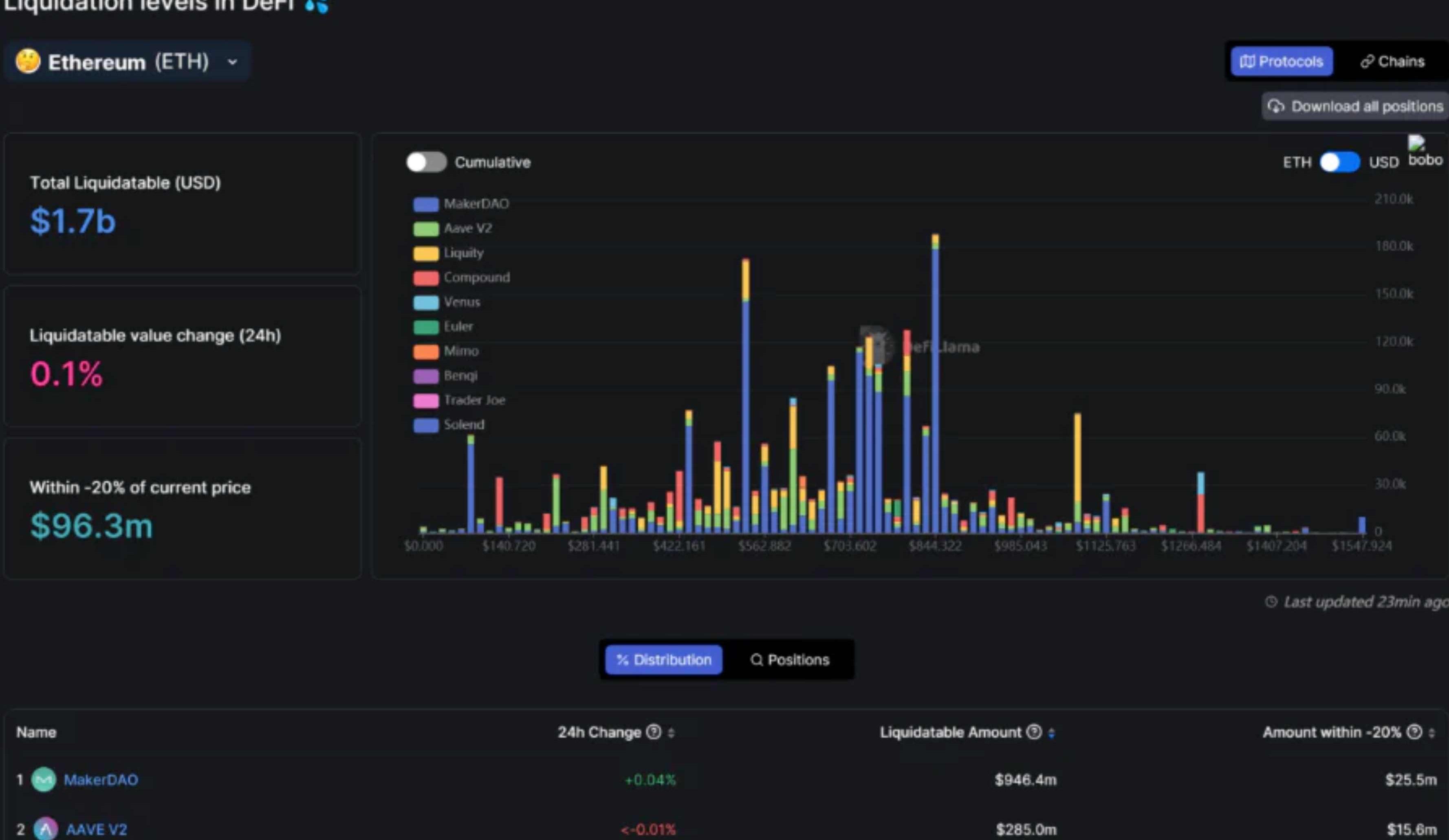Click the chain-link icon in Chains tab
The width and height of the screenshot is (1449, 840).
[1367, 61]
